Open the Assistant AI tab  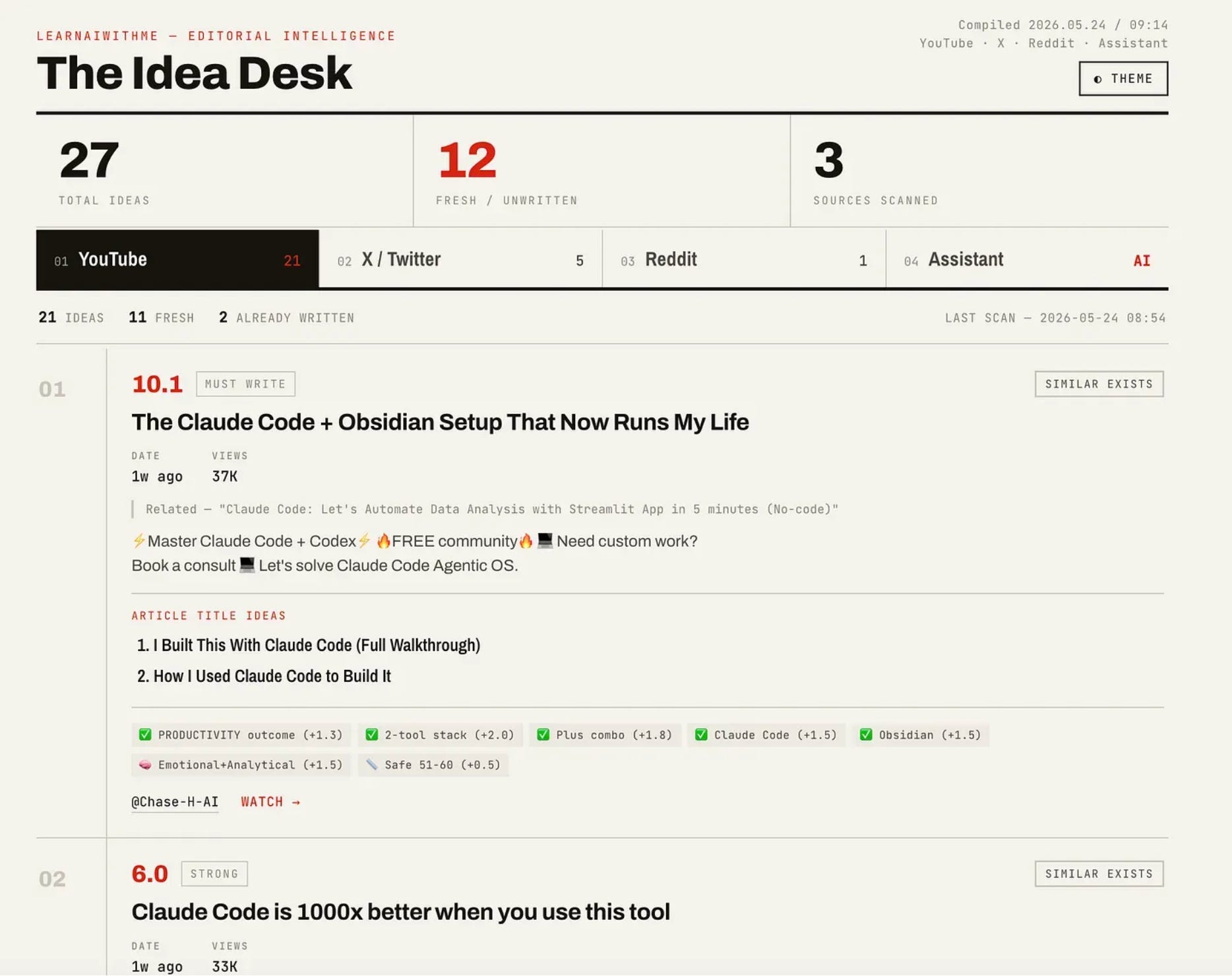point(1027,259)
